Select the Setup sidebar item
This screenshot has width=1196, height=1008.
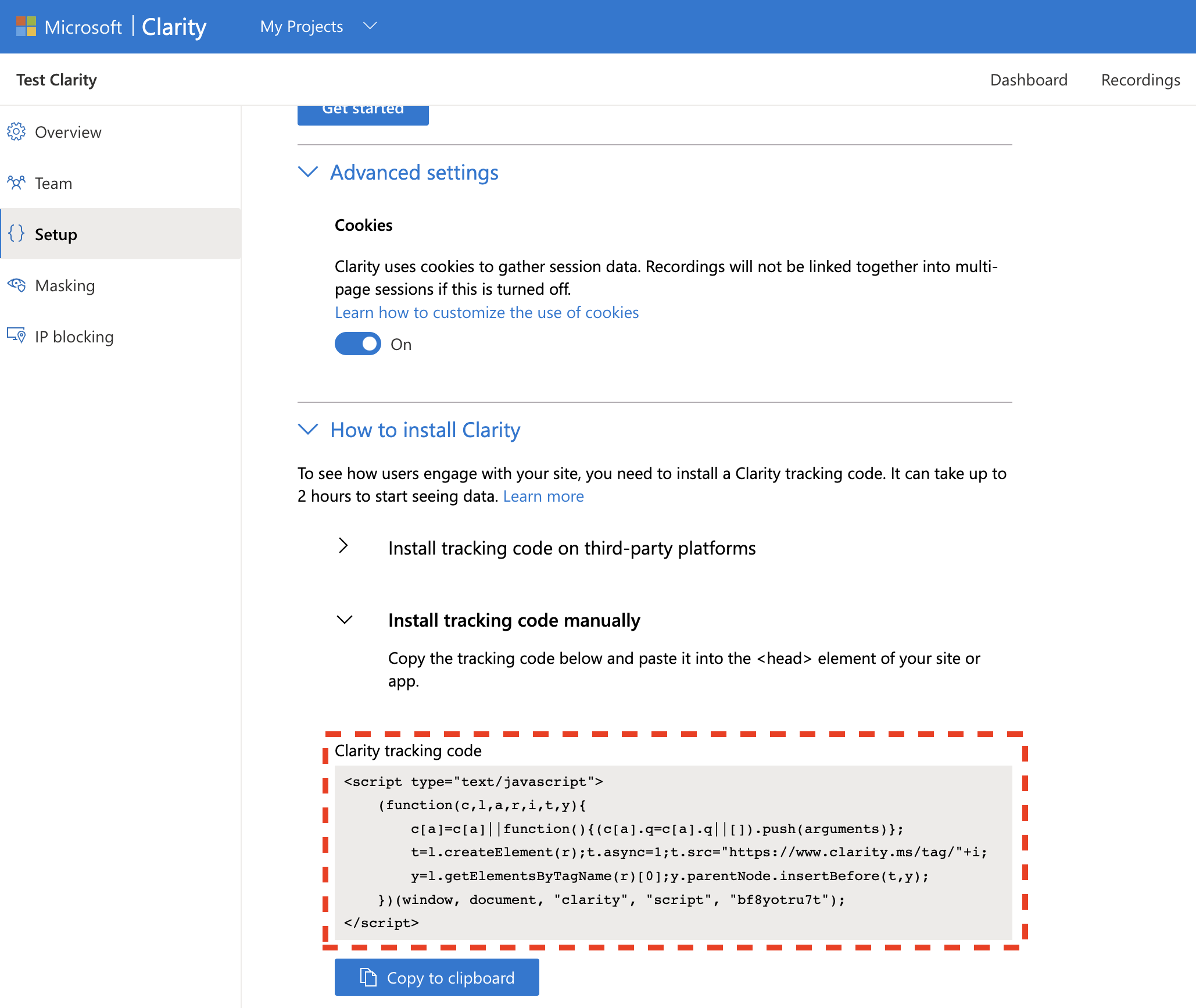pos(120,234)
